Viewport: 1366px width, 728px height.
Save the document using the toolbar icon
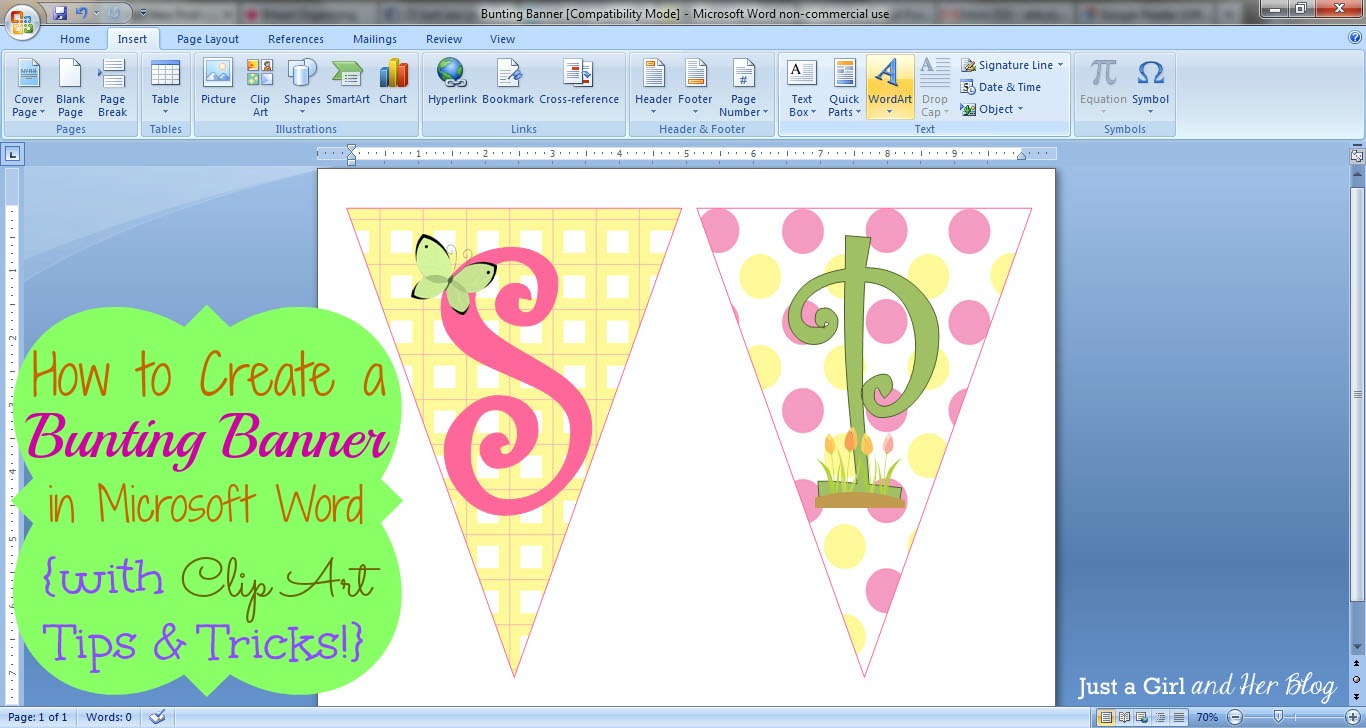60,13
